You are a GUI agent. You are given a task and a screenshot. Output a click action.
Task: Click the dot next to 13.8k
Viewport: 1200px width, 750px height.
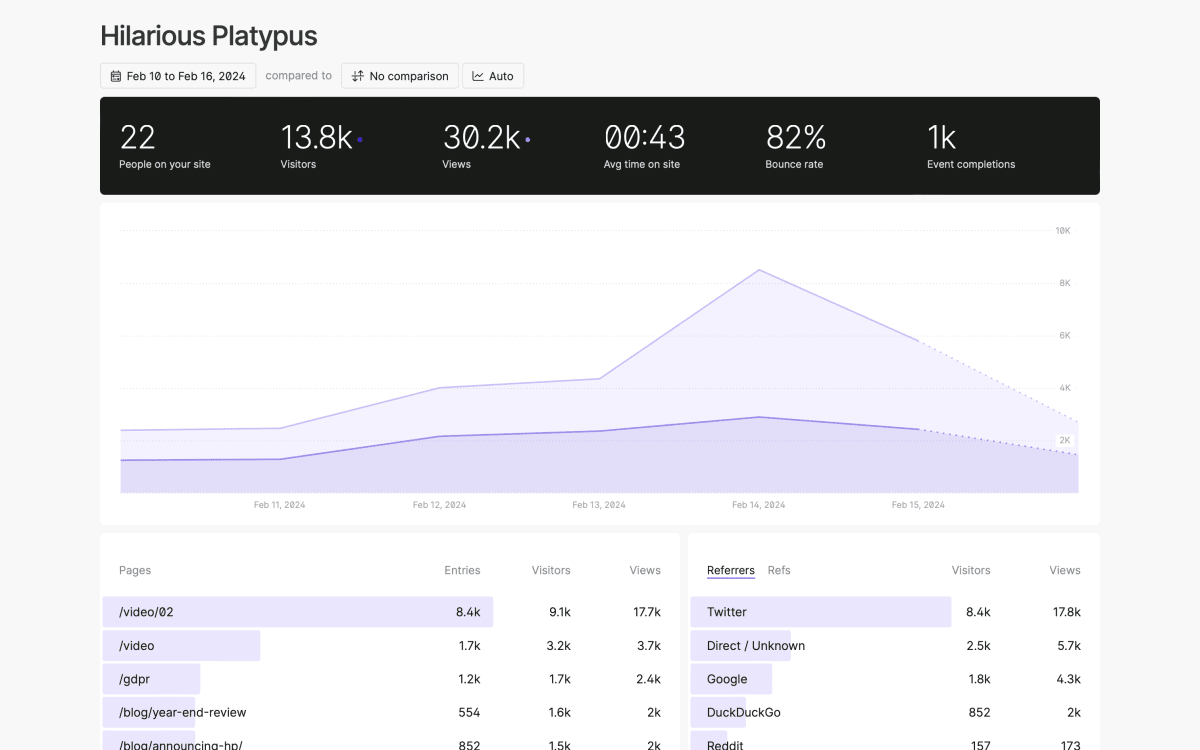[360, 140]
